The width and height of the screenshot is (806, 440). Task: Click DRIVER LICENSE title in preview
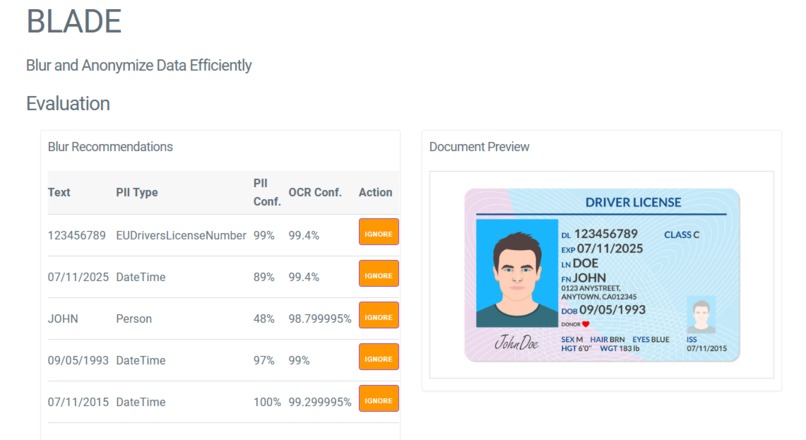coord(633,203)
